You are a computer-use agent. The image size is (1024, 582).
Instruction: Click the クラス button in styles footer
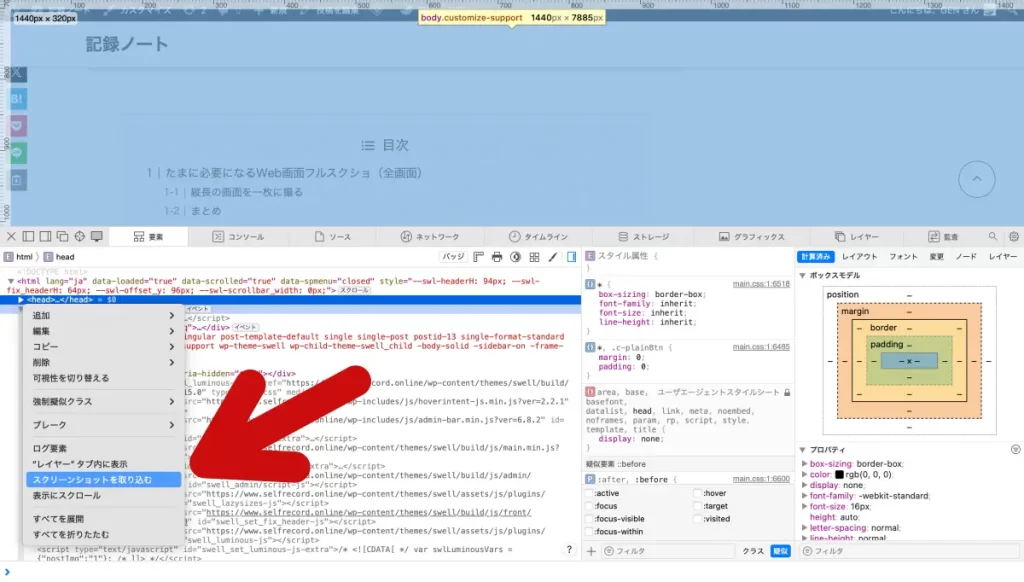click(x=752, y=551)
